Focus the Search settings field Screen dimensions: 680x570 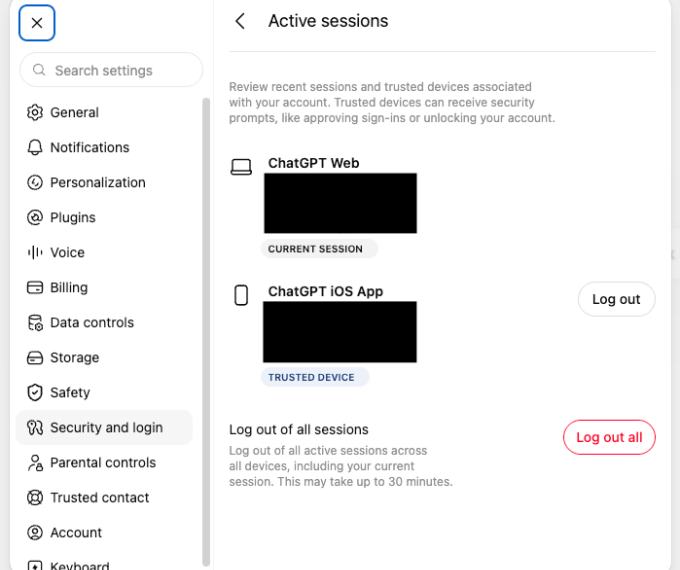coord(111,70)
